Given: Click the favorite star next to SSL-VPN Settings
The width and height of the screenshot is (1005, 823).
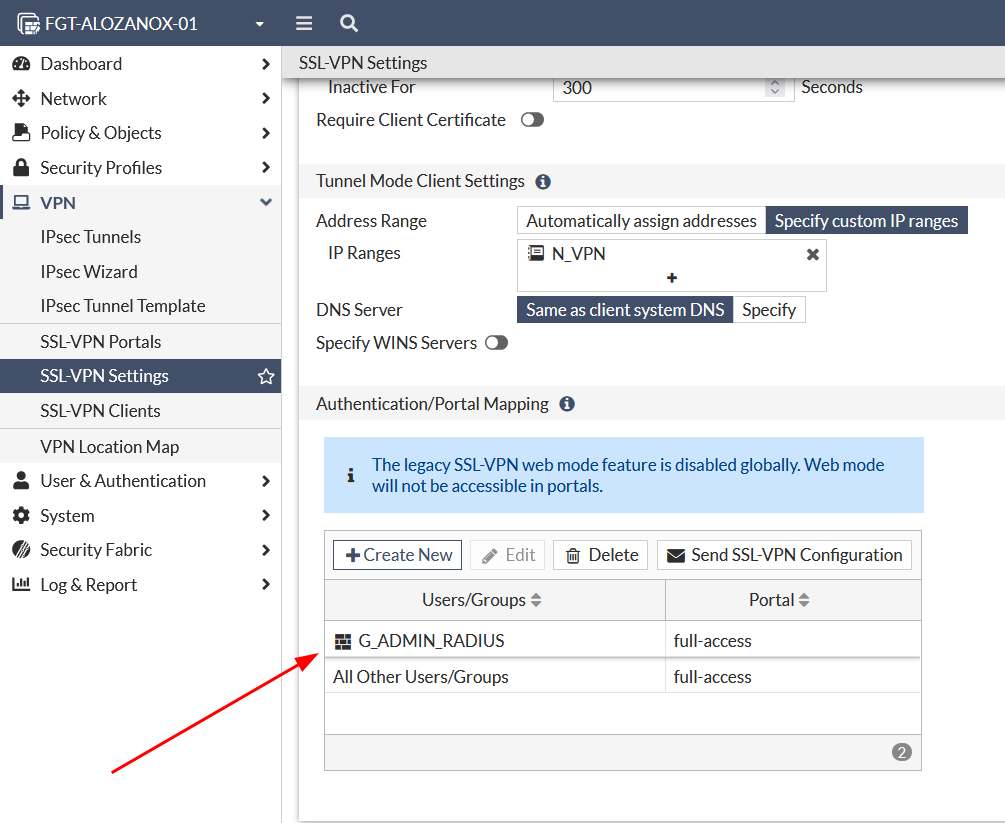Looking at the screenshot, I should (266, 376).
